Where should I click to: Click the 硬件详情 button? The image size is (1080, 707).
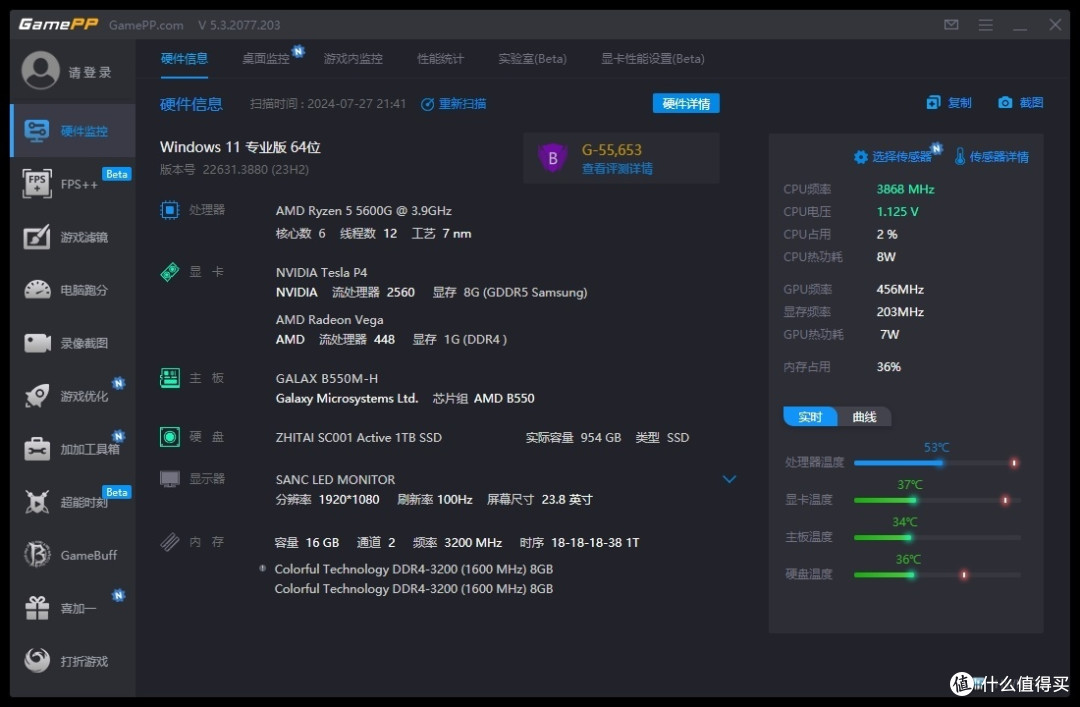coord(686,103)
